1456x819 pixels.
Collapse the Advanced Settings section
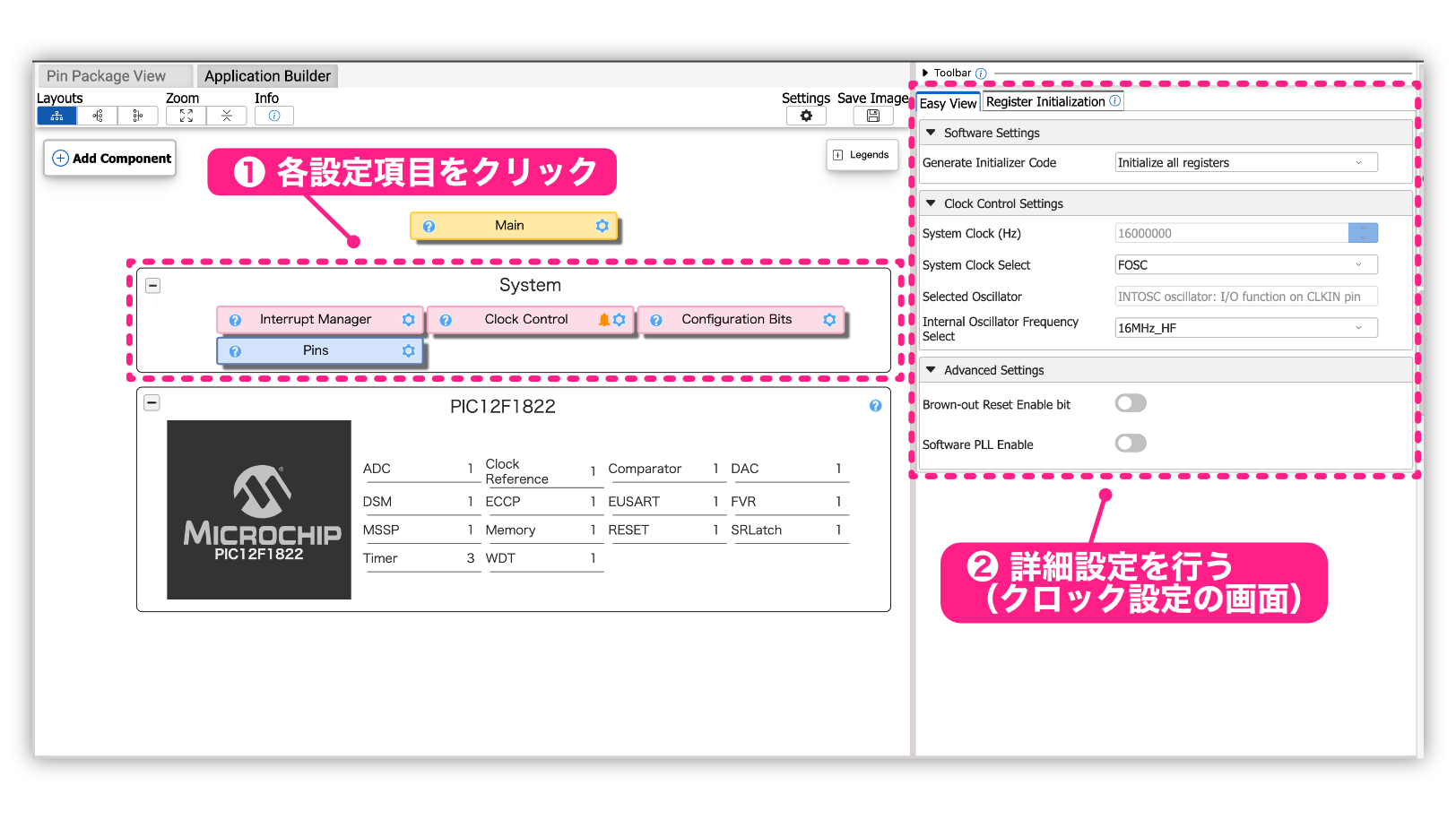coord(931,369)
